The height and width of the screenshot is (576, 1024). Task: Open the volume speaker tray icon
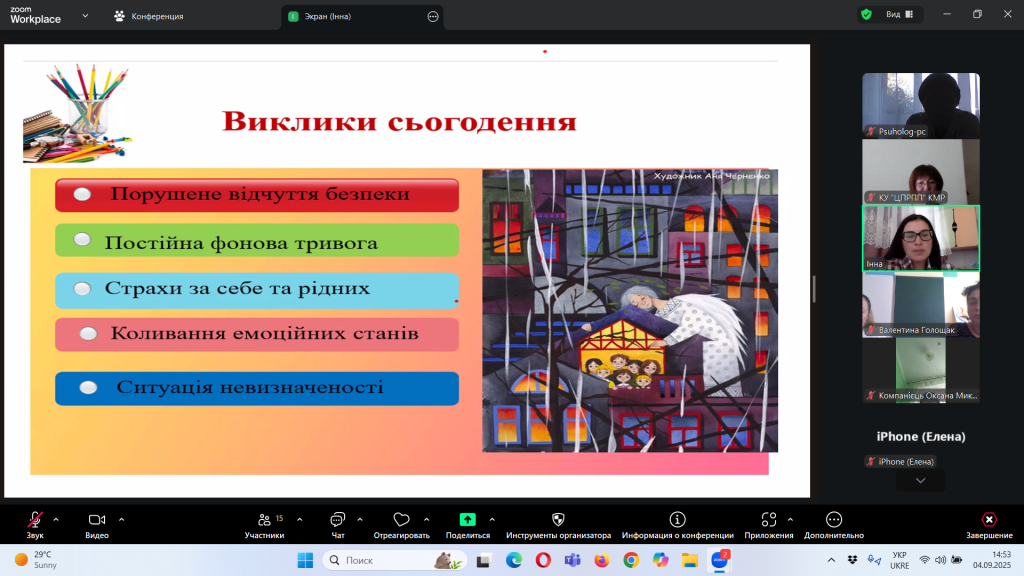pos(940,560)
